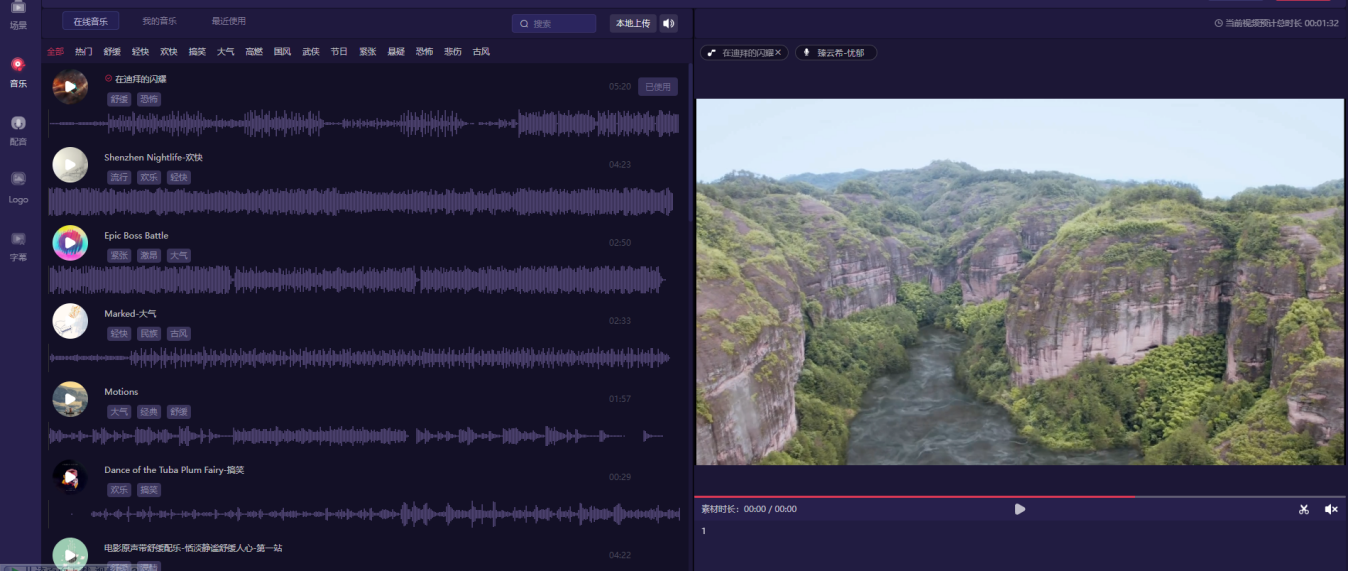Seek within the Shenzhen Nightlife waveform
This screenshot has width=1348, height=571.
point(361,202)
